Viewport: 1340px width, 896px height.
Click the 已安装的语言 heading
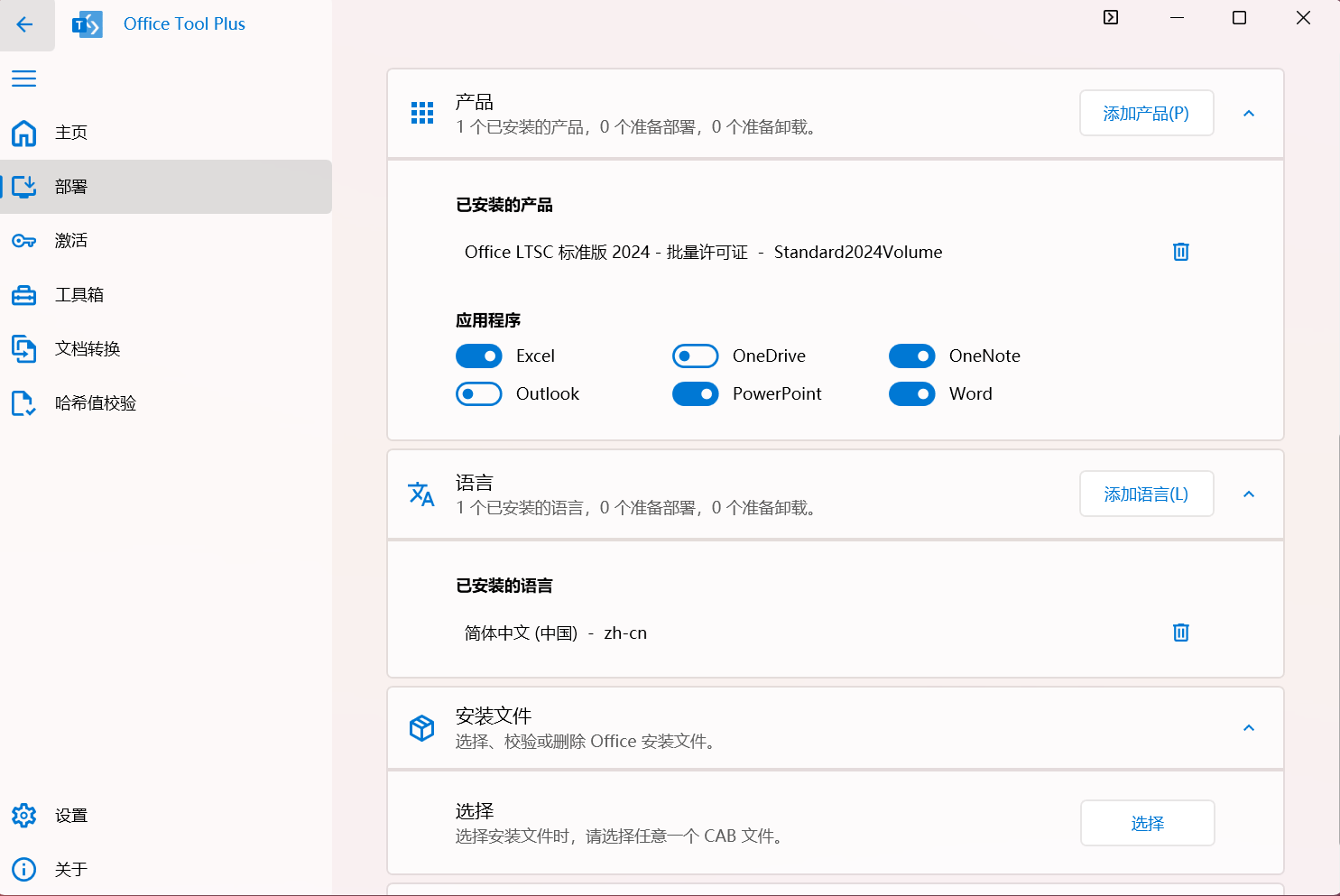(x=504, y=586)
